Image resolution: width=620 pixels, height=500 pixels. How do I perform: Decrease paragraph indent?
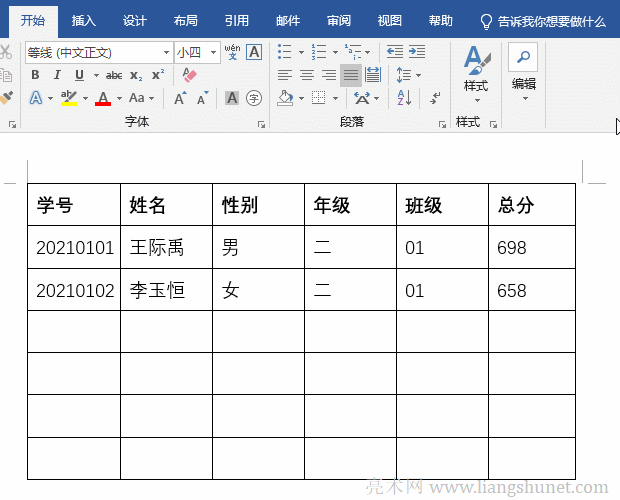[395, 52]
